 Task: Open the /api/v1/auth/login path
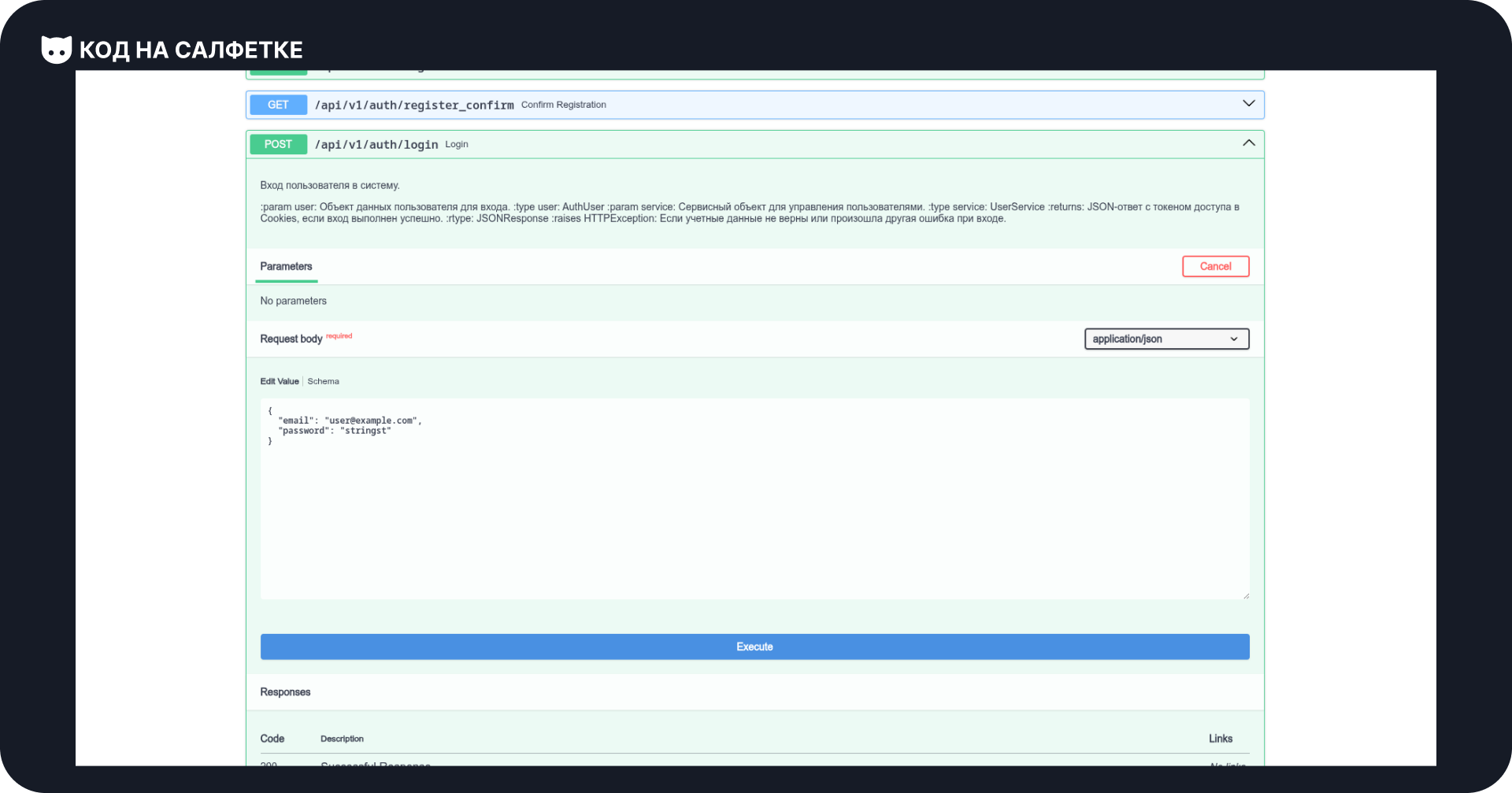[376, 145]
